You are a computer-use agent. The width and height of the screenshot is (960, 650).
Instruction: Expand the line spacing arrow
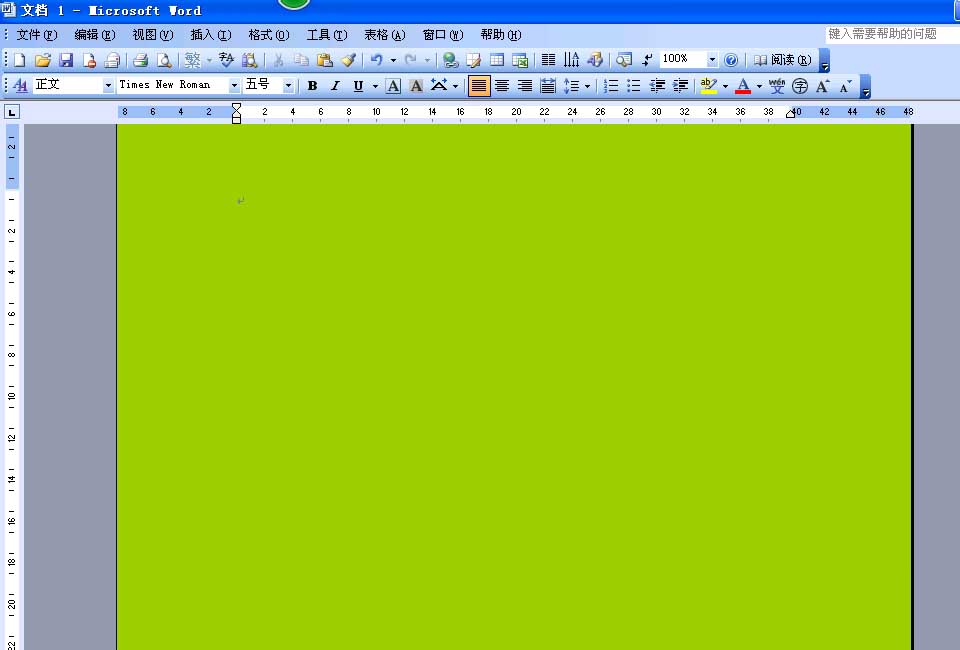pos(587,86)
